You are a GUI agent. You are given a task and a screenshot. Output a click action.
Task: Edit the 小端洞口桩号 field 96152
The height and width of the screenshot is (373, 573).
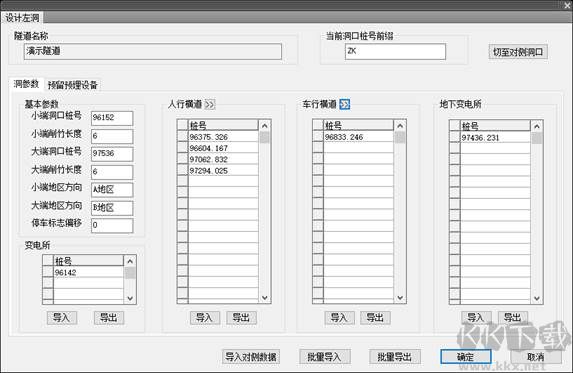tap(112, 118)
